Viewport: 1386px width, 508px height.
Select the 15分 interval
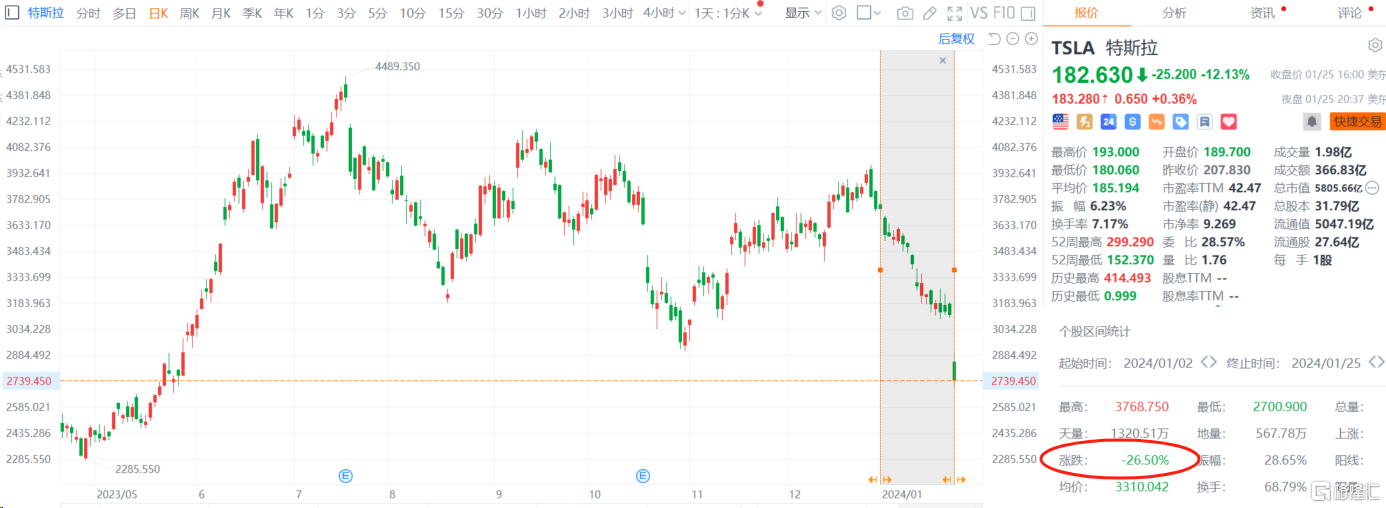[x=451, y=13]
